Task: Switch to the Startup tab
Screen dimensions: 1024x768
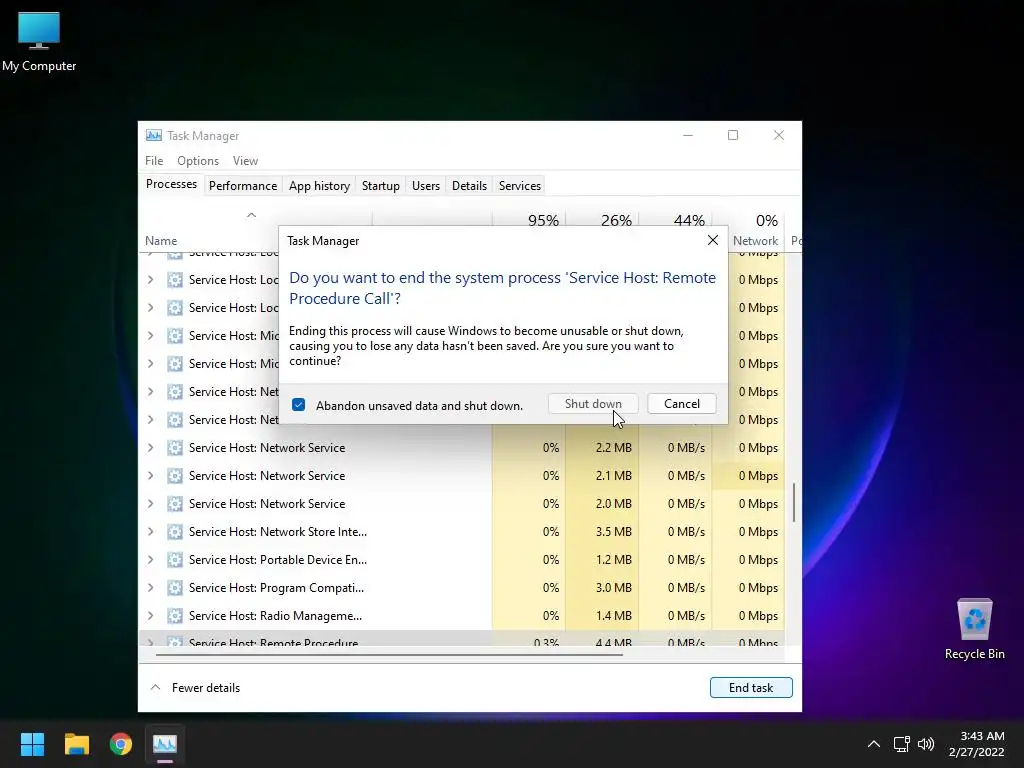Action: pyautogui.click(x=381, y=185)
